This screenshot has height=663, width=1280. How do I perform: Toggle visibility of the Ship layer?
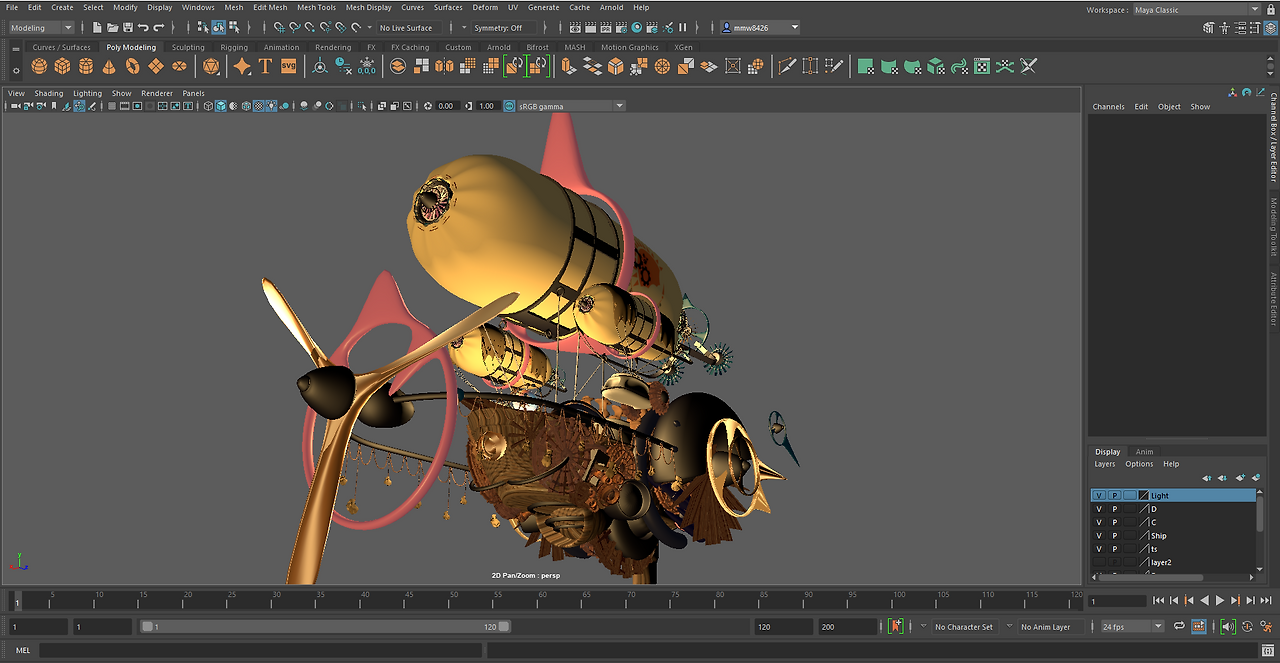pyautogui.click(x=1099, y=535)
